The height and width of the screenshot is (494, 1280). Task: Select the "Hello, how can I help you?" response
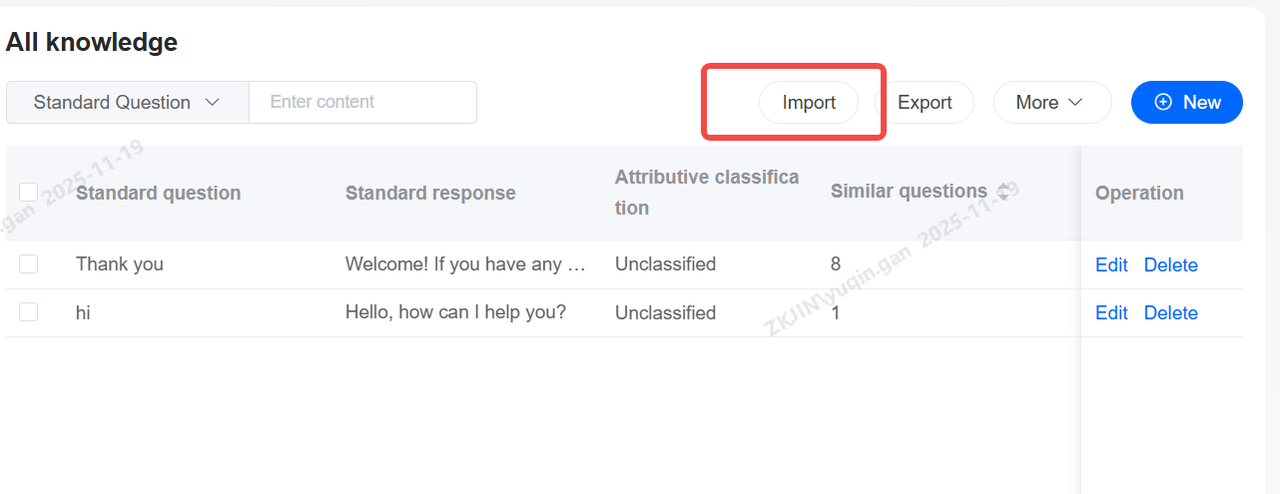(455, 312)
